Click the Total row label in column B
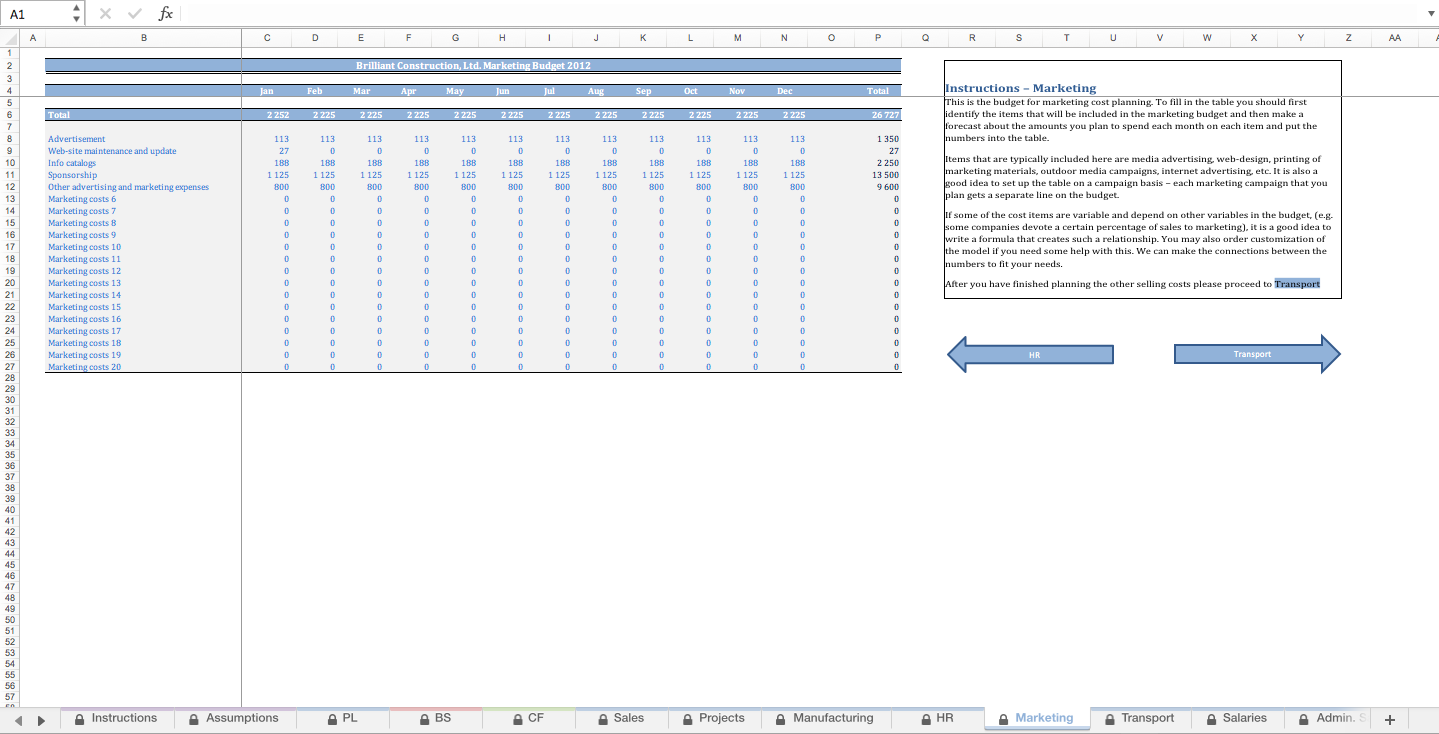Screen dimensions: 1439x734 (x=59, y=115)
